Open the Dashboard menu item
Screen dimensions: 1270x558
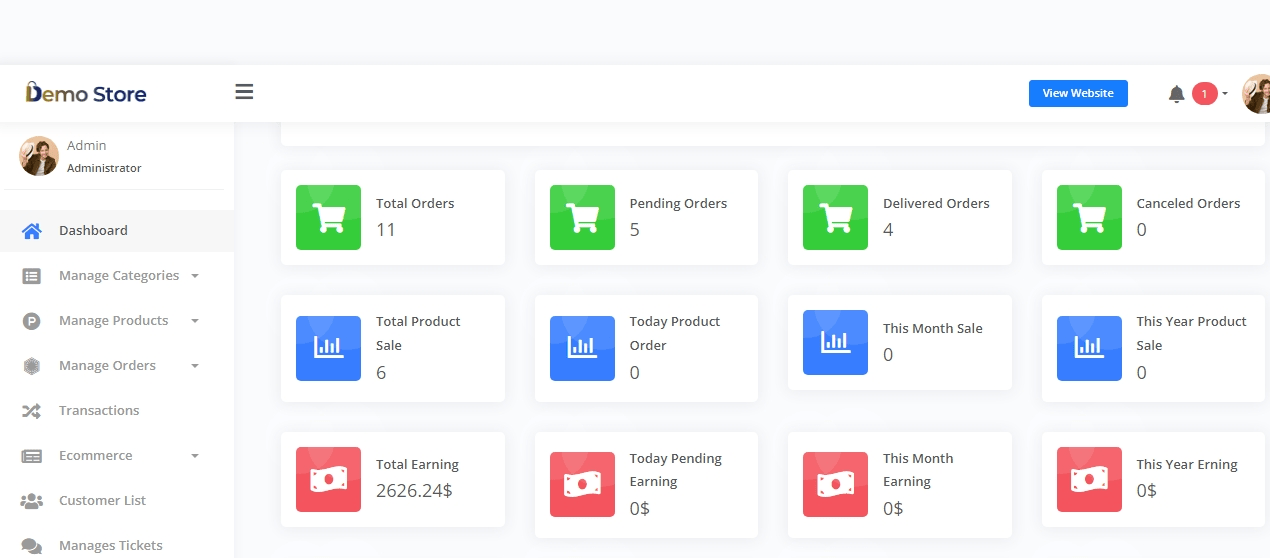point(93,231)
